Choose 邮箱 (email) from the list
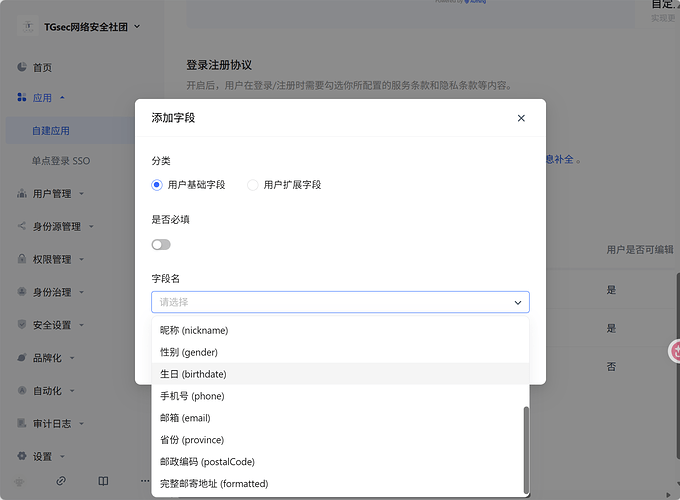Screen dimensions: 680x500 pyautogui.click(x=340, y=418)
